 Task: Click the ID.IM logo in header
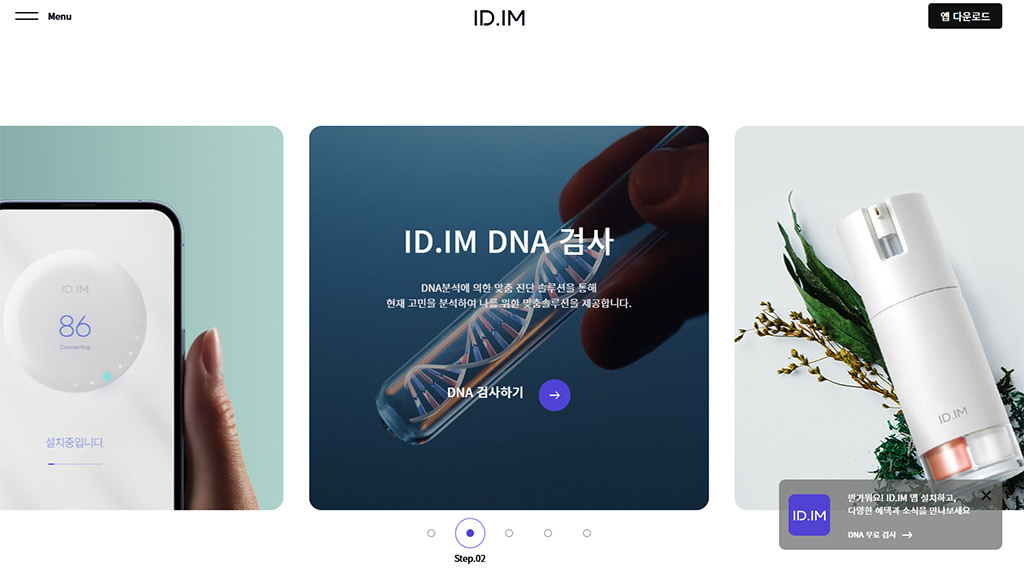[x=500, y=18]
